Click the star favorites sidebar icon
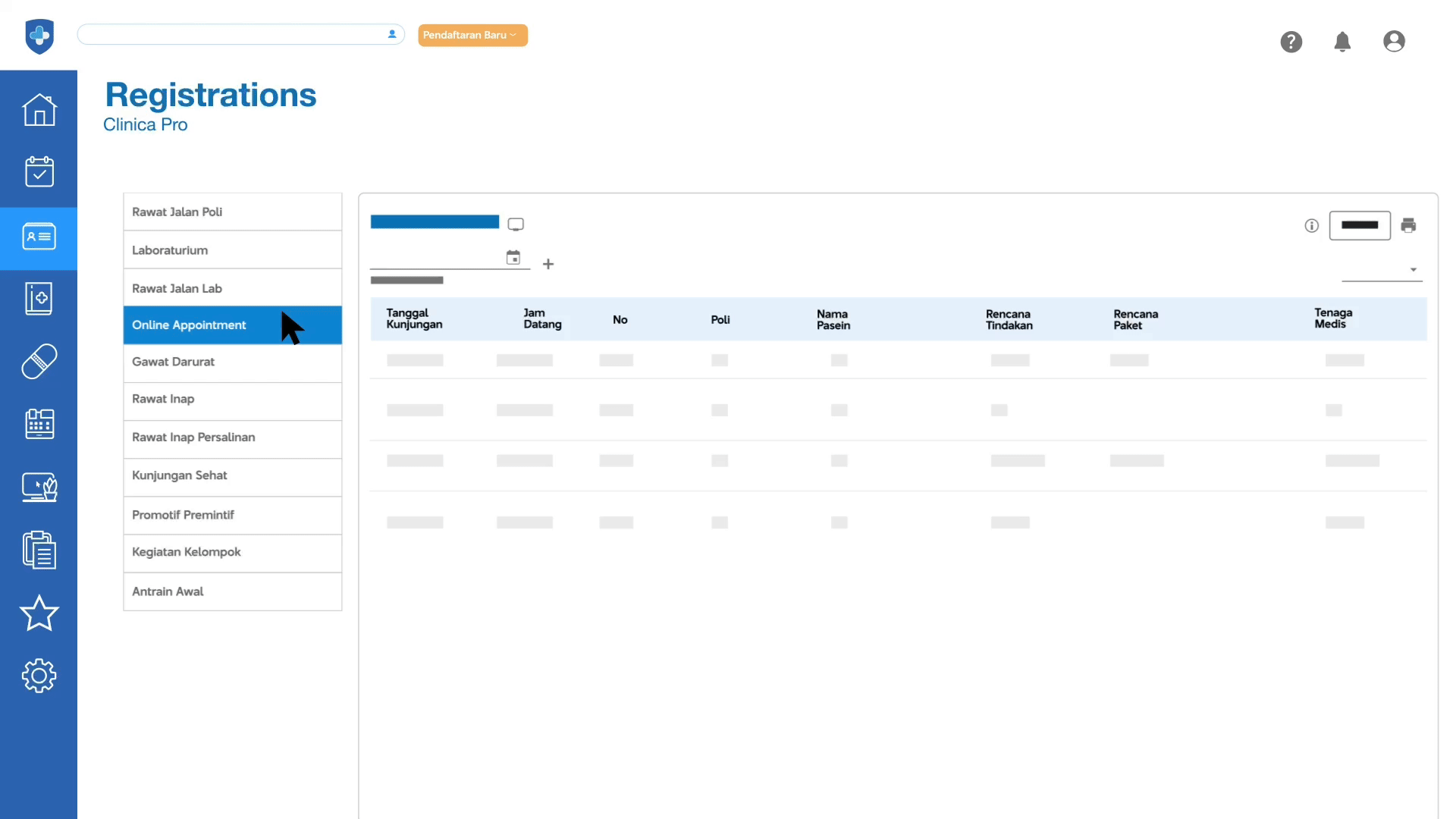1456x819 pixels. click(39, 613)
